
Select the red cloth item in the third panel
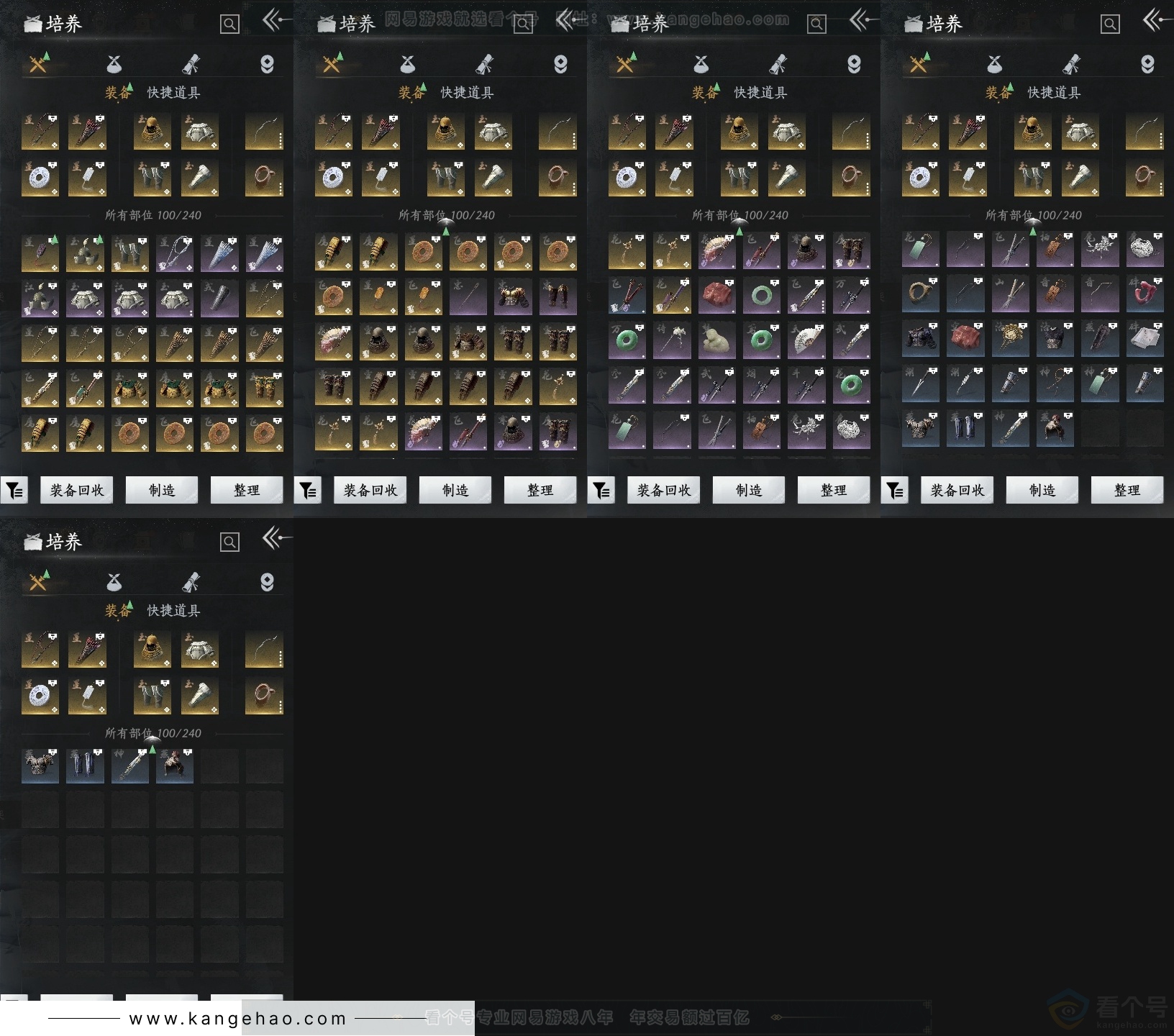point(717,296)
